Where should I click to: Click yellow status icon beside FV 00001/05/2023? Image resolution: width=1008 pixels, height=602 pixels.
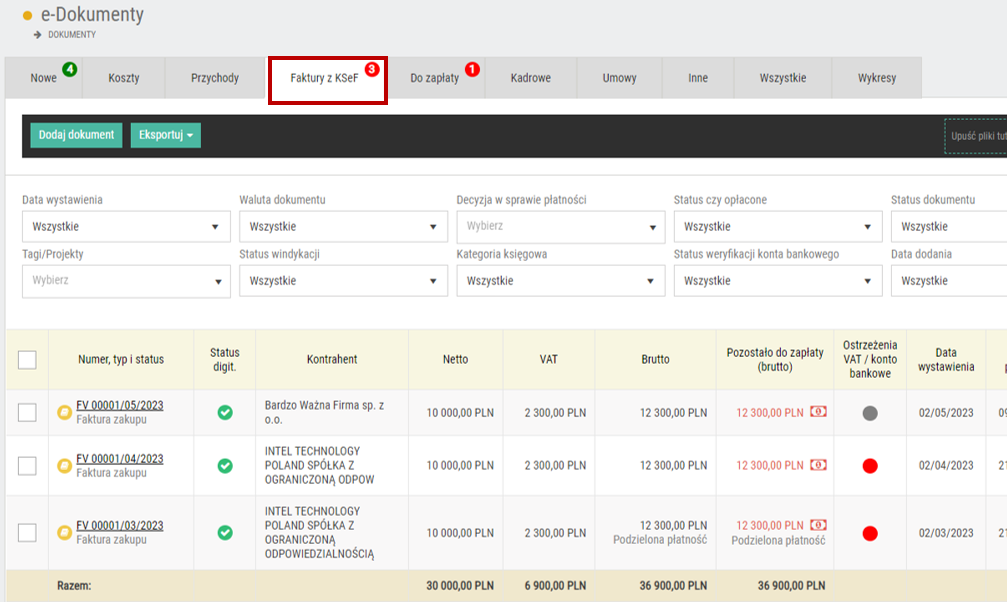(x=64, y=412)
